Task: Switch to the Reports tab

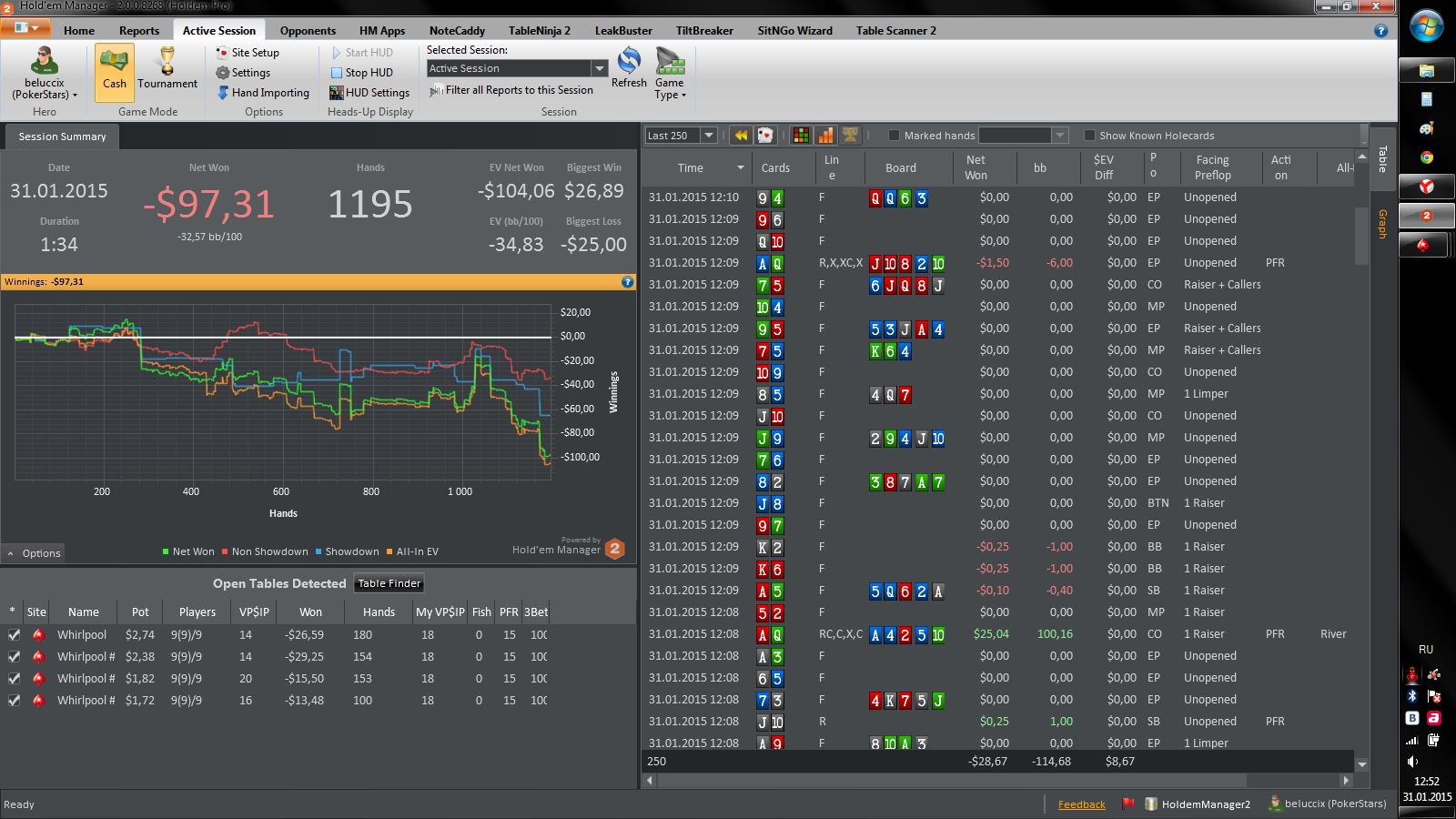Action: 139,31
